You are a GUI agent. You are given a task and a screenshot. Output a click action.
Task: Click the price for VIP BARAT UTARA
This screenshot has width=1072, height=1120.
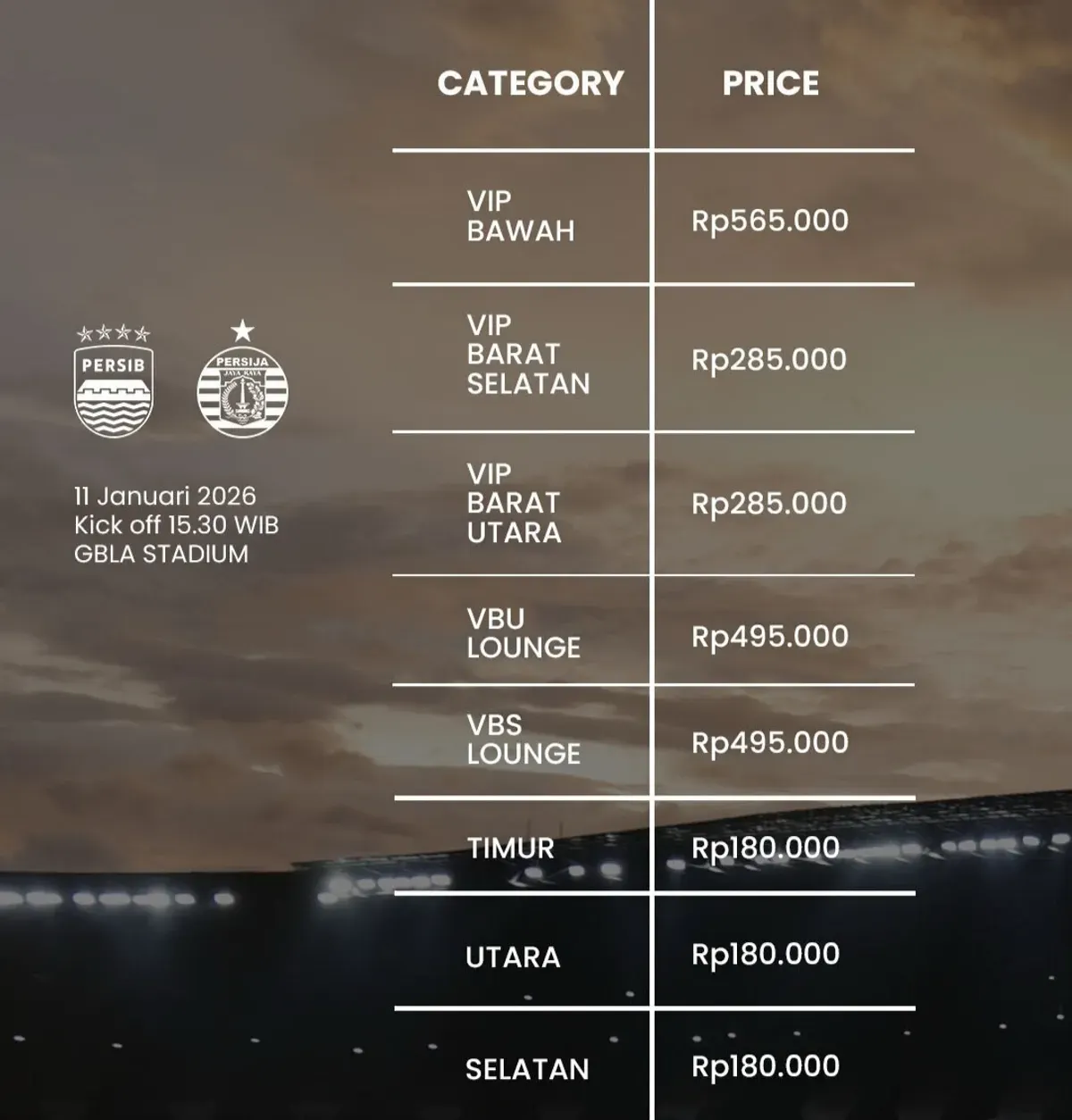coord(769,503)
